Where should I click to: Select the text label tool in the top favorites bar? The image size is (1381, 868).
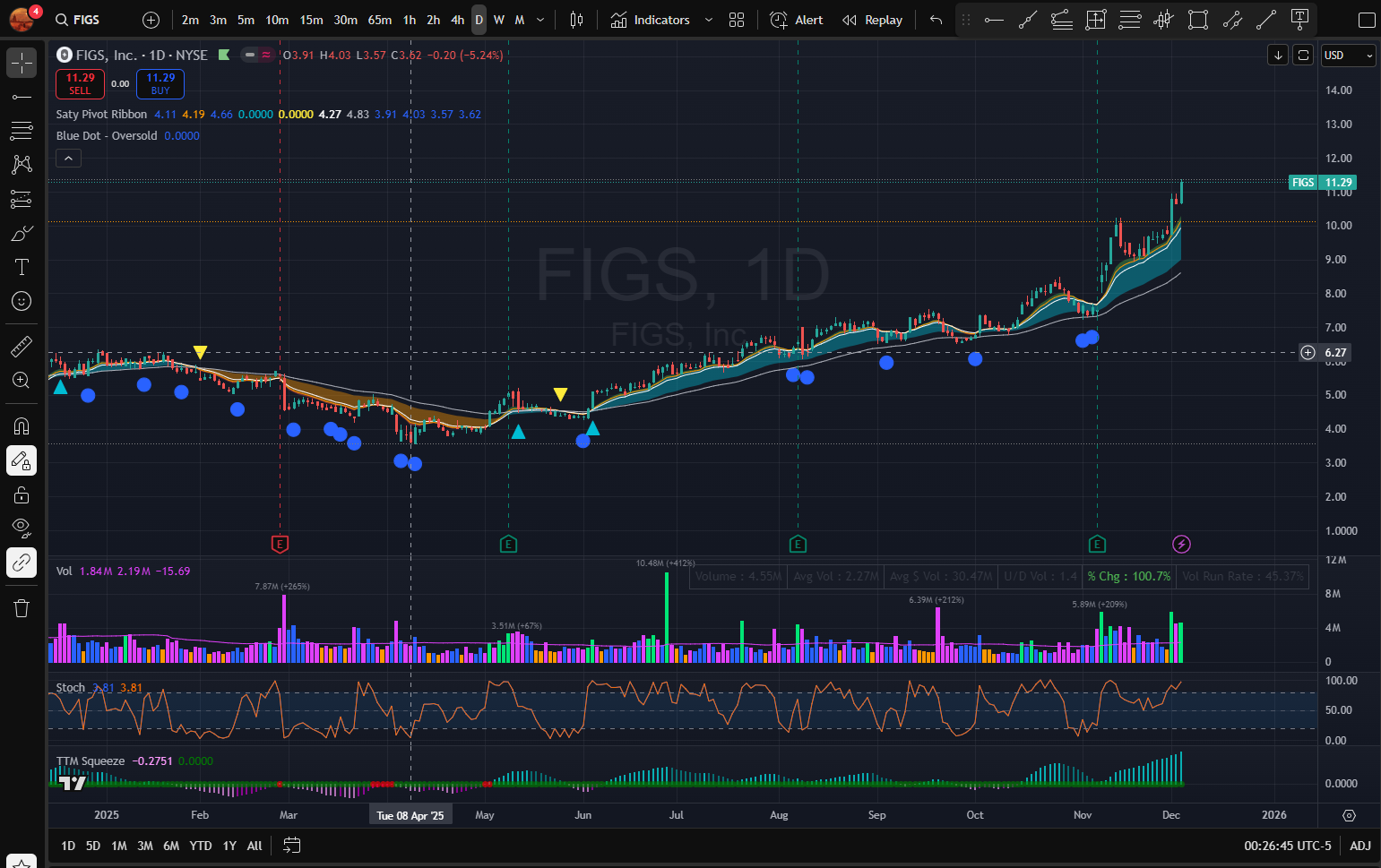click(1299, 20)
